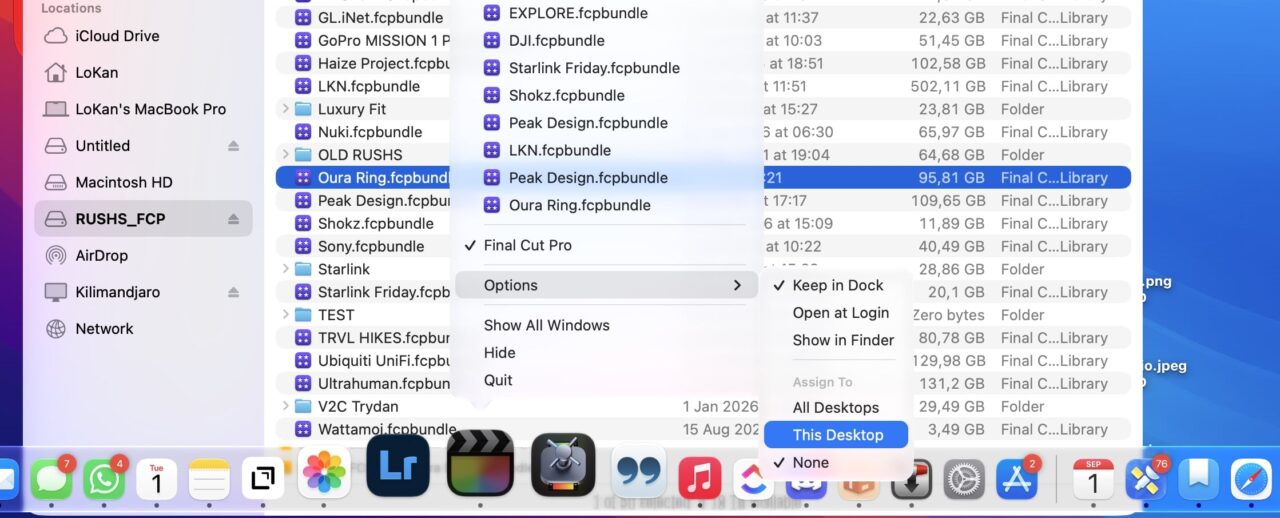Screen dimensions: 1280x518
Task: Open the blue quotation-marks app in Dock
Action: 639,473
